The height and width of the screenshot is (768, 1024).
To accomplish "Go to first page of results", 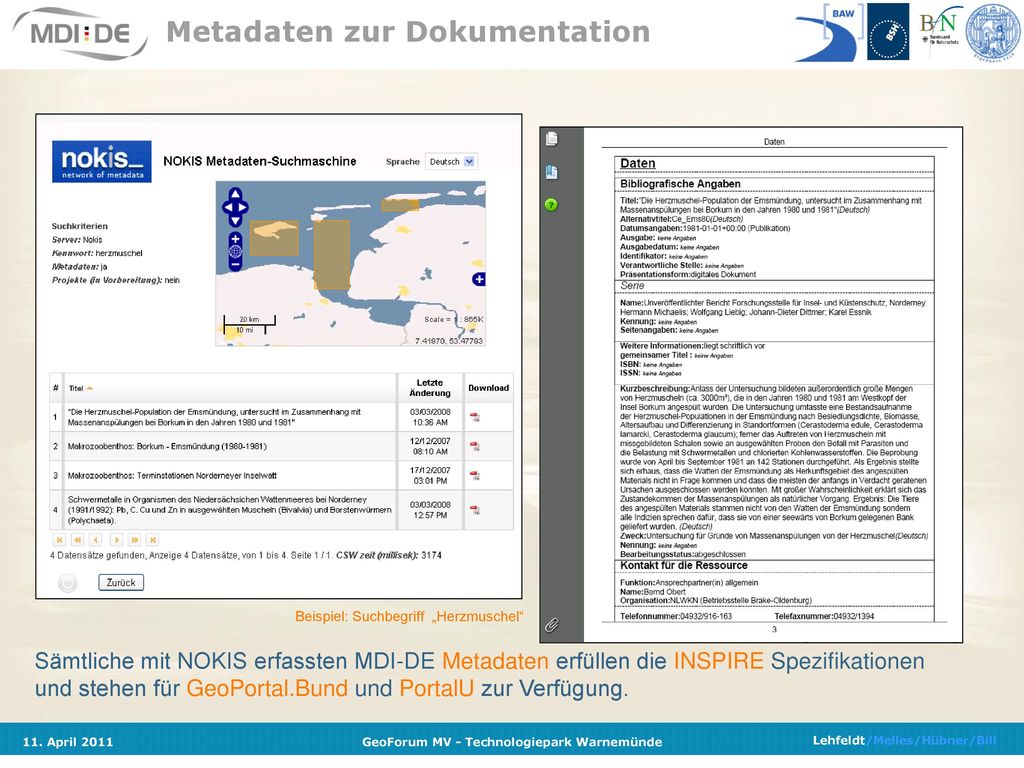I will [x=59, y=539].
